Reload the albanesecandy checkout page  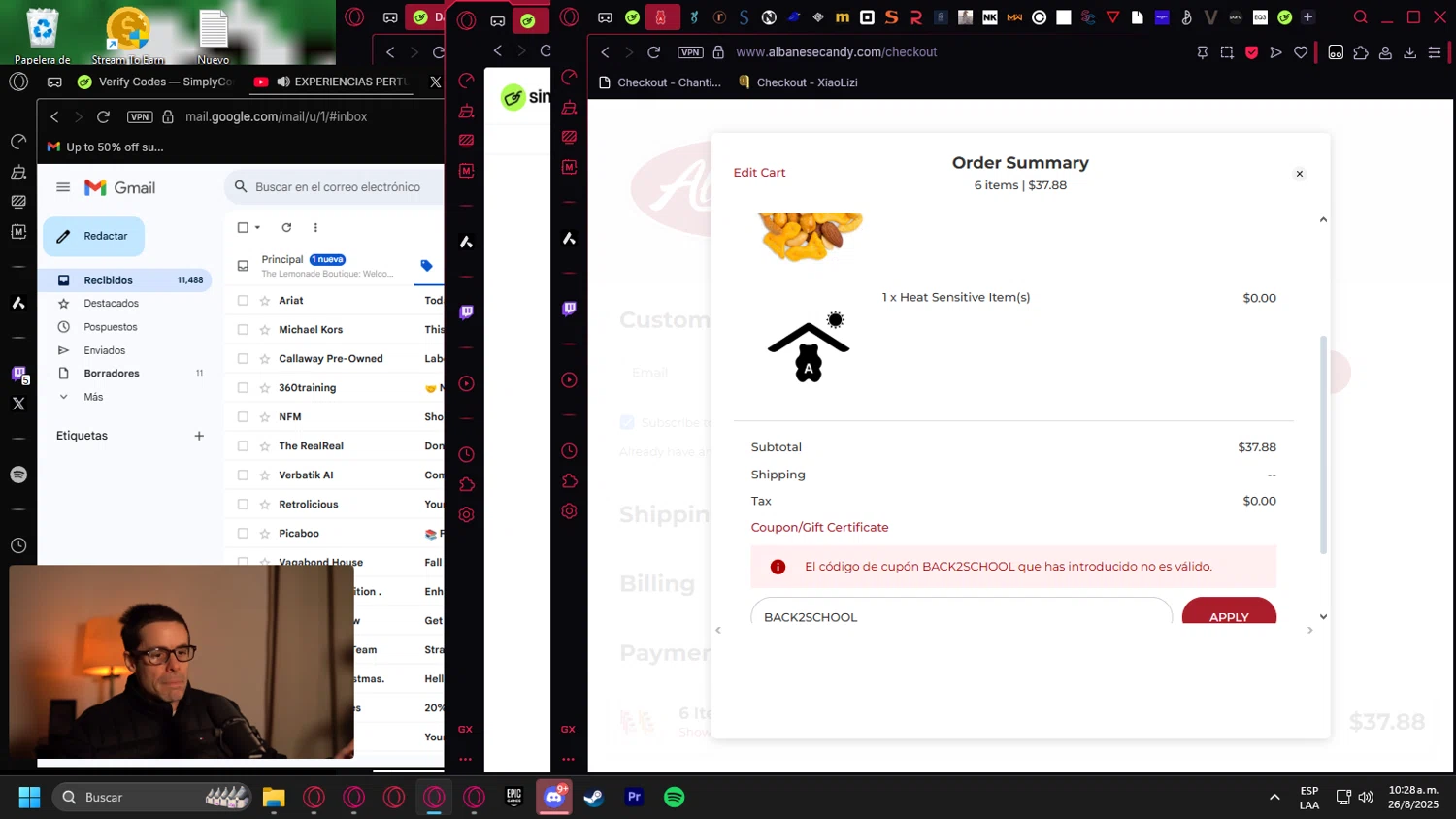click(x=654, y=52)
